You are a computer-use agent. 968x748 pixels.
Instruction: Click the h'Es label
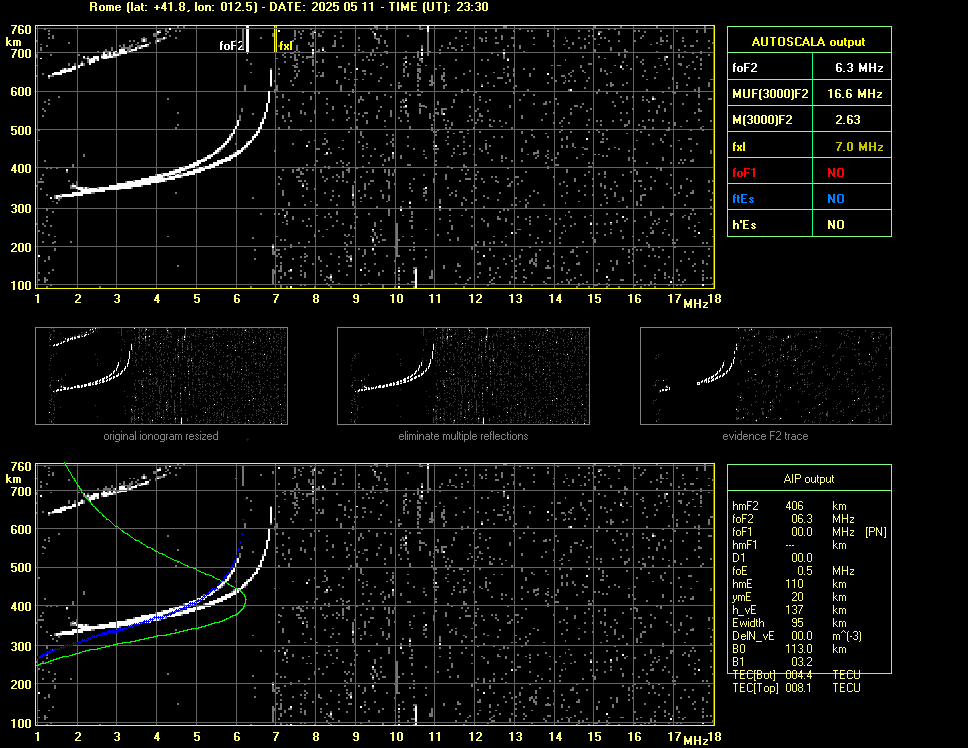744,225
